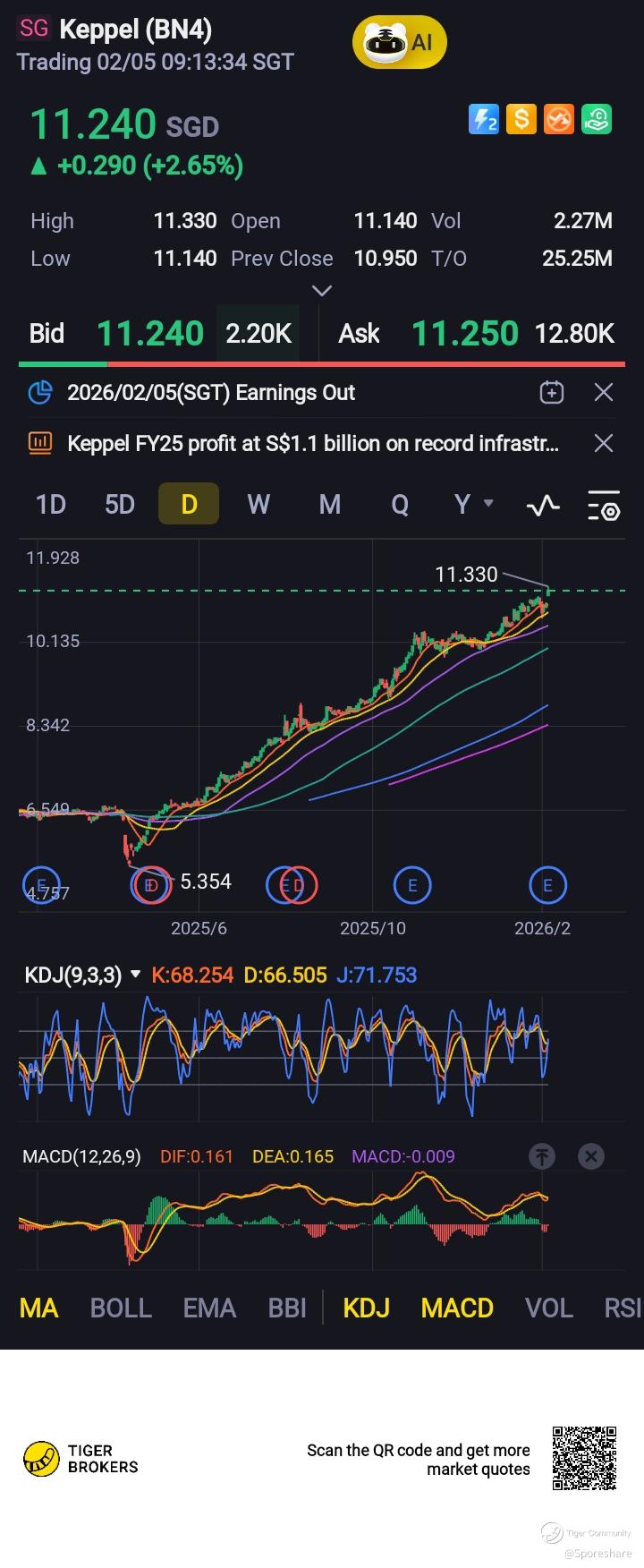The image size is (644, 1568).
Task: Switch chart to 5D timeframe
Action: click(120, 505)
